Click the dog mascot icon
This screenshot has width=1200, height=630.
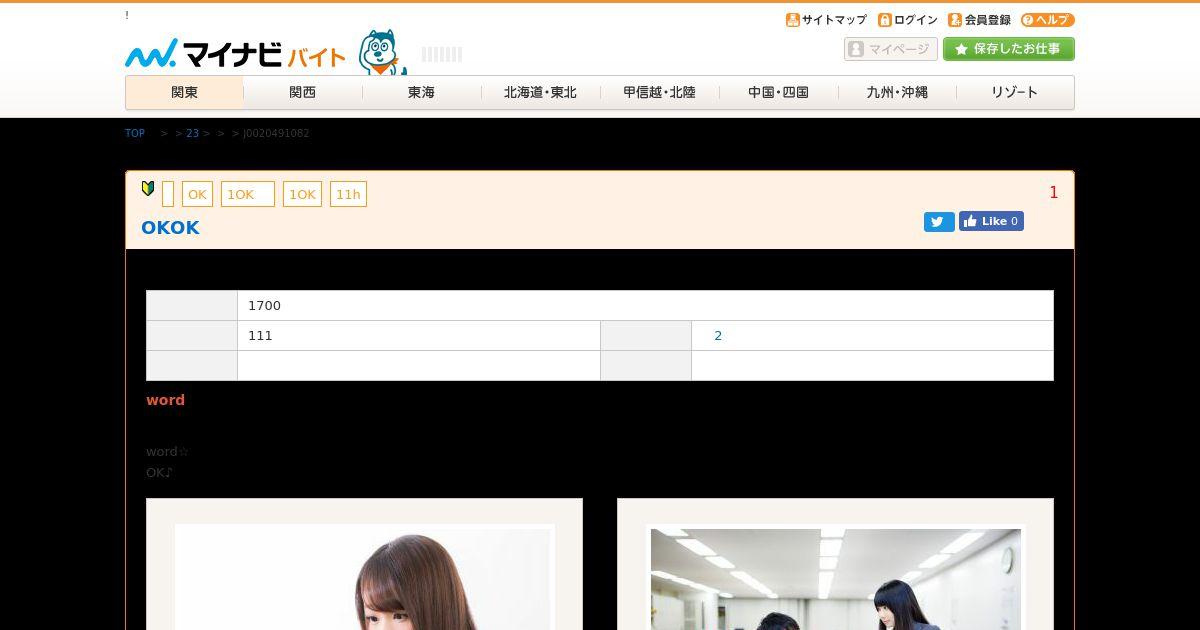coord(382,52)
